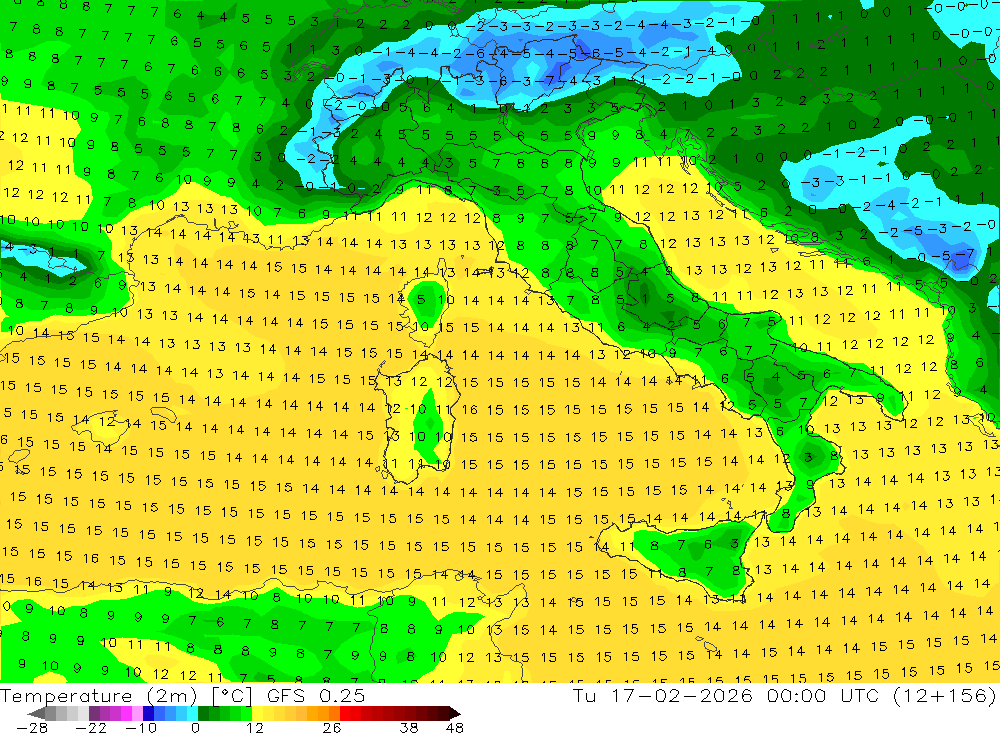Click the '(12+156)' forecast hour label
This screenshot has height=733, width=1000.
945,696
